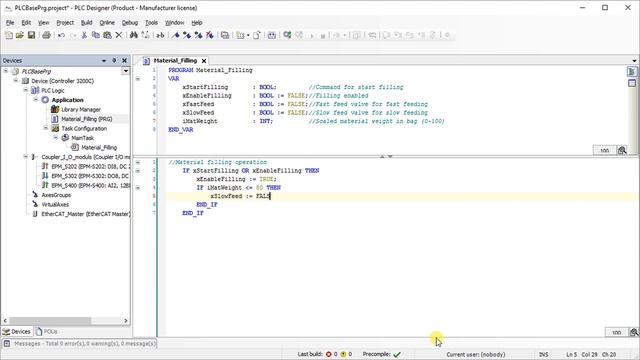Click the New file toolbar icon
This screenshot has height=360, width=640.
coord(9,36)
